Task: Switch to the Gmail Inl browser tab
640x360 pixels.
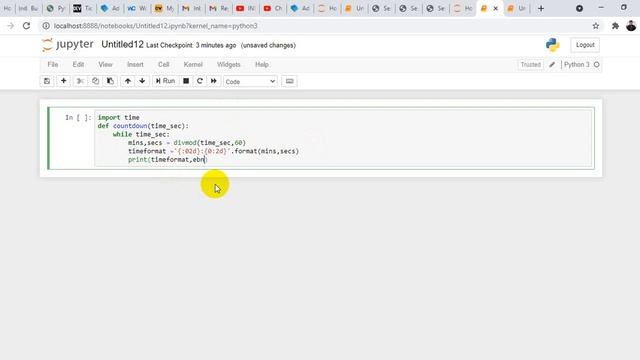Action: [191, 8]
